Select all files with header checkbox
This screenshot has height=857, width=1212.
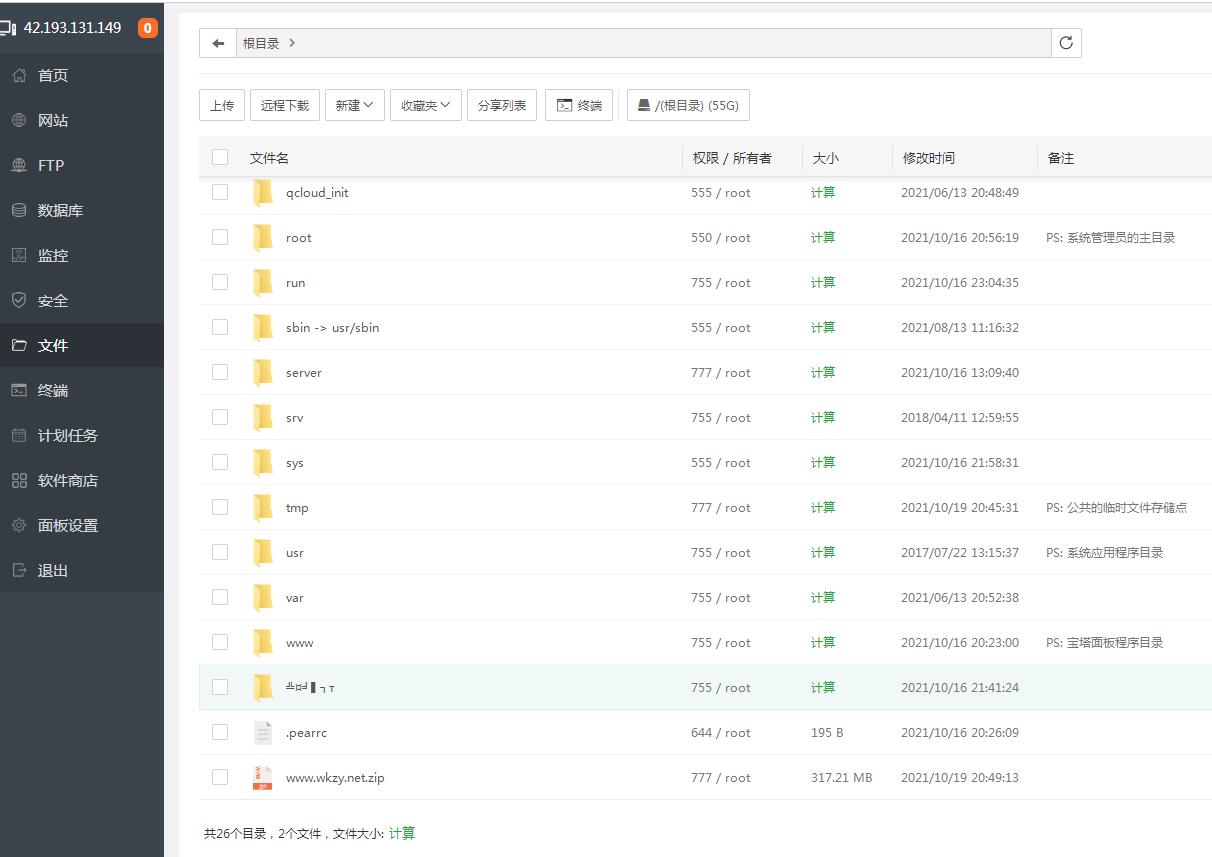pyautogui.click(x=220, y=157)
